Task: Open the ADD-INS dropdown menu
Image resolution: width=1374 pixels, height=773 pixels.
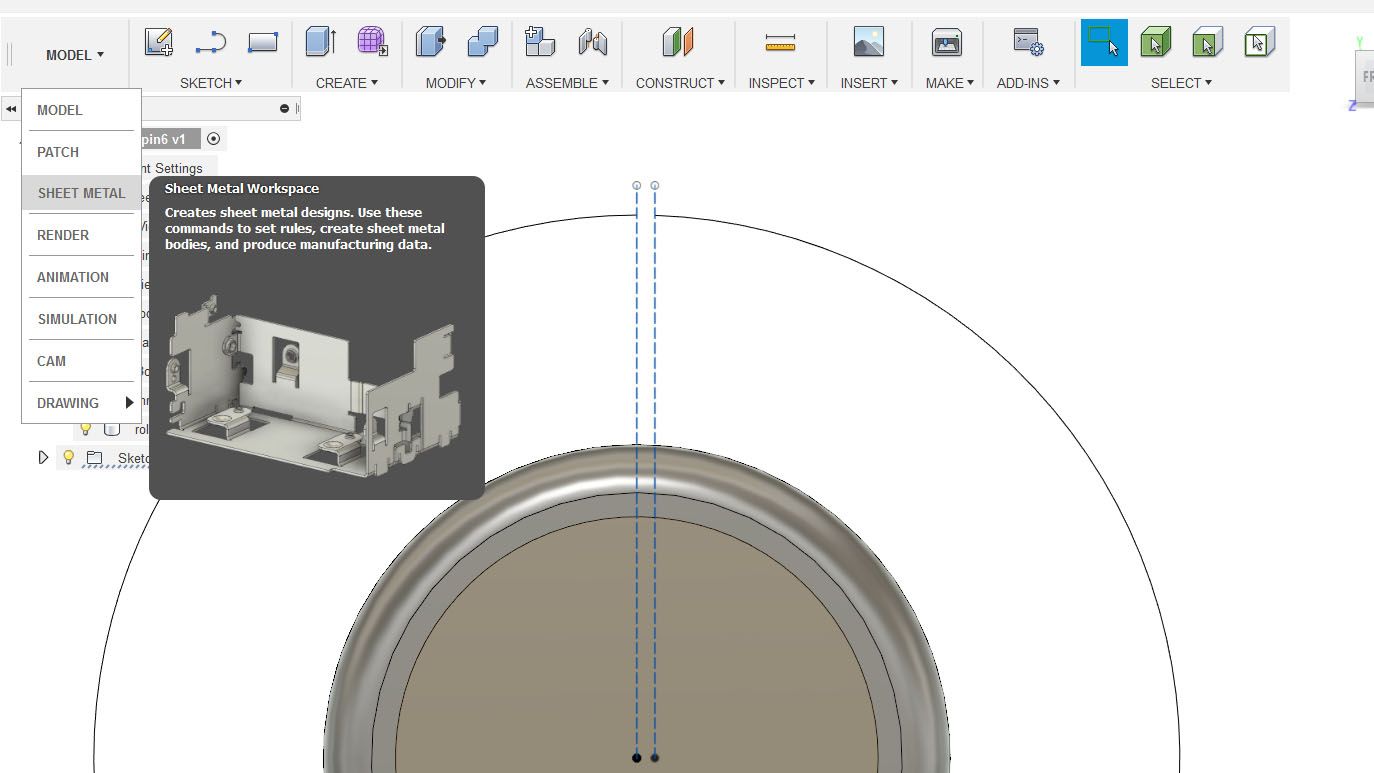Action: 1028,83
